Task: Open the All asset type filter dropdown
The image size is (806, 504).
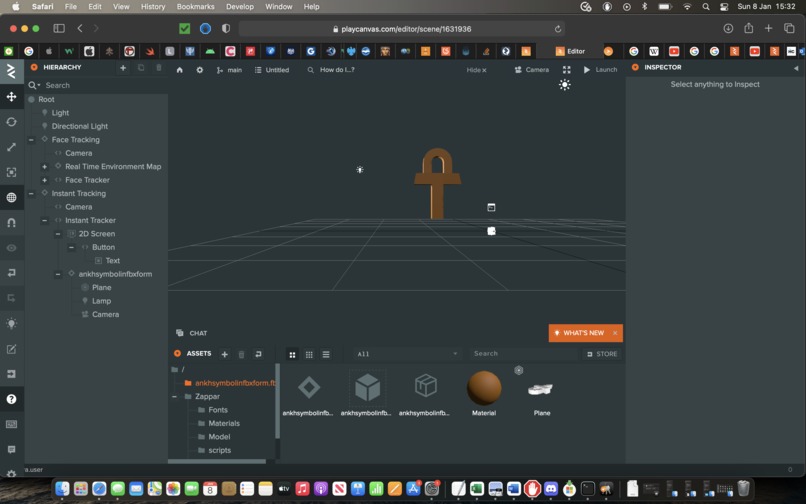Action: 406,354
